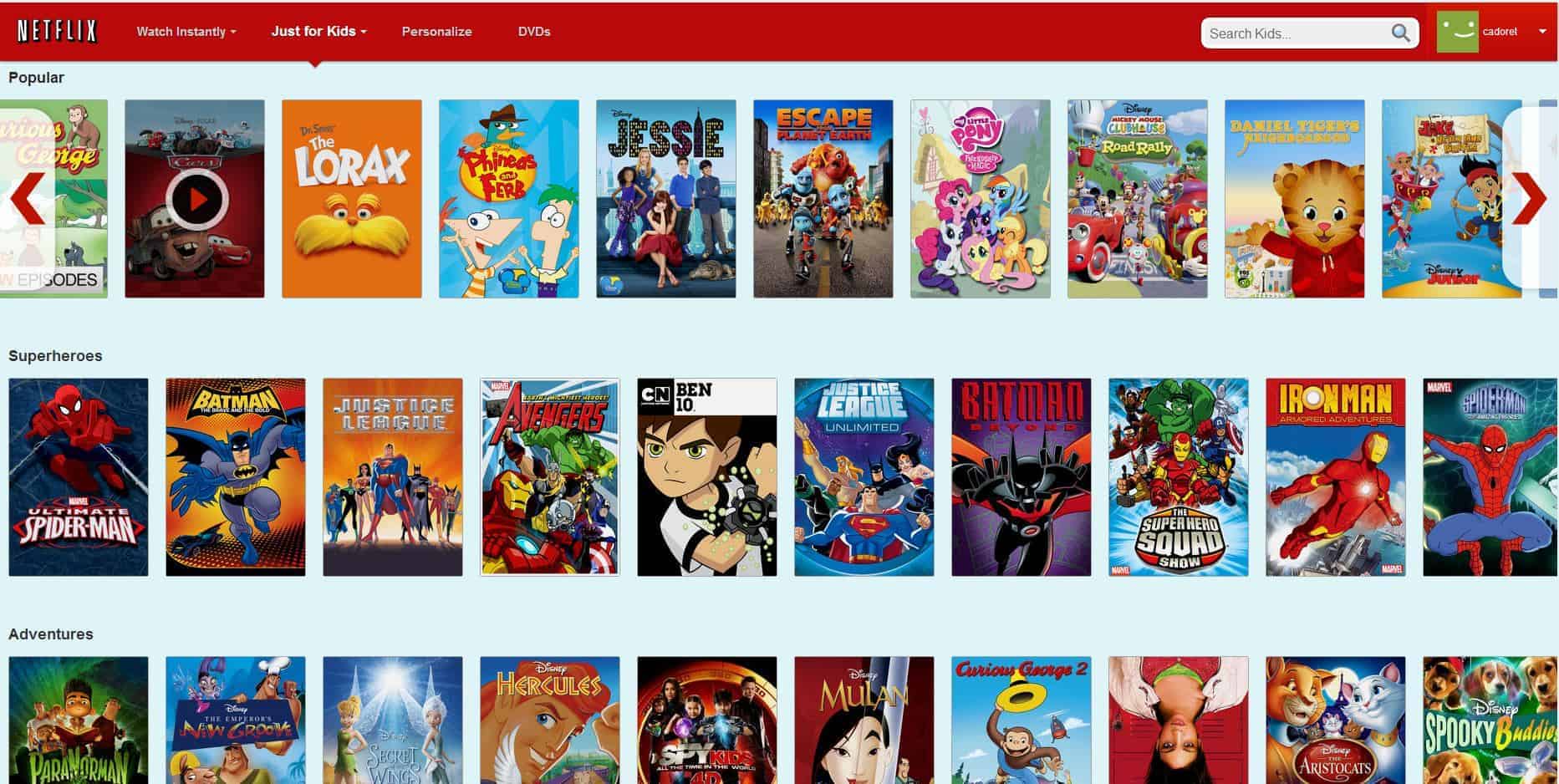Select The Lorax poster

(351, 199)
